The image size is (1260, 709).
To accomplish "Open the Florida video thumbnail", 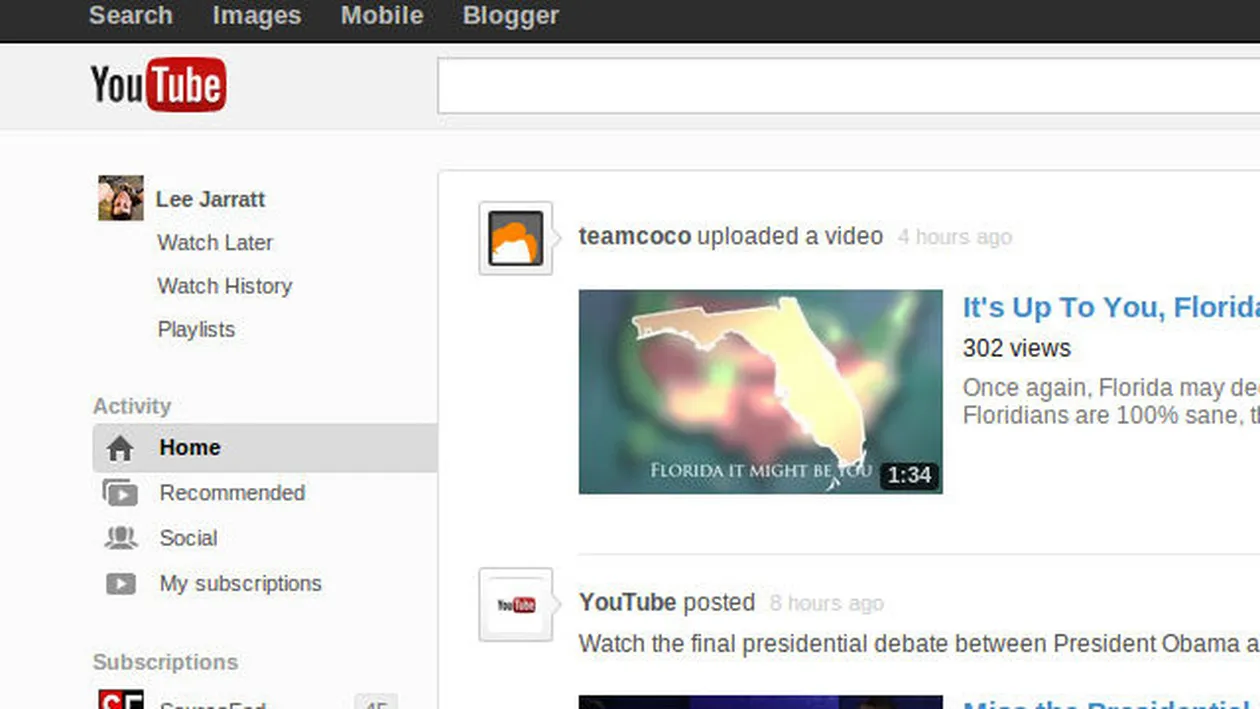I will [760, 391].
